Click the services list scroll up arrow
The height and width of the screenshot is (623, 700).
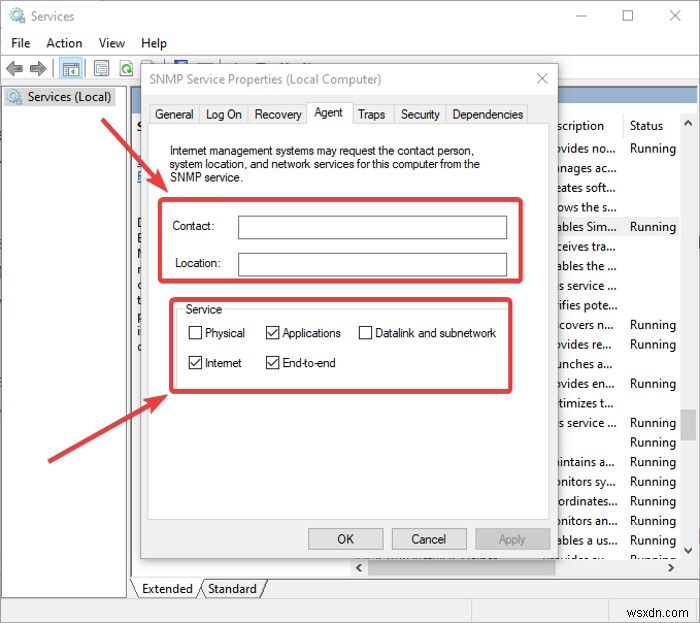[x=688, y=123]
